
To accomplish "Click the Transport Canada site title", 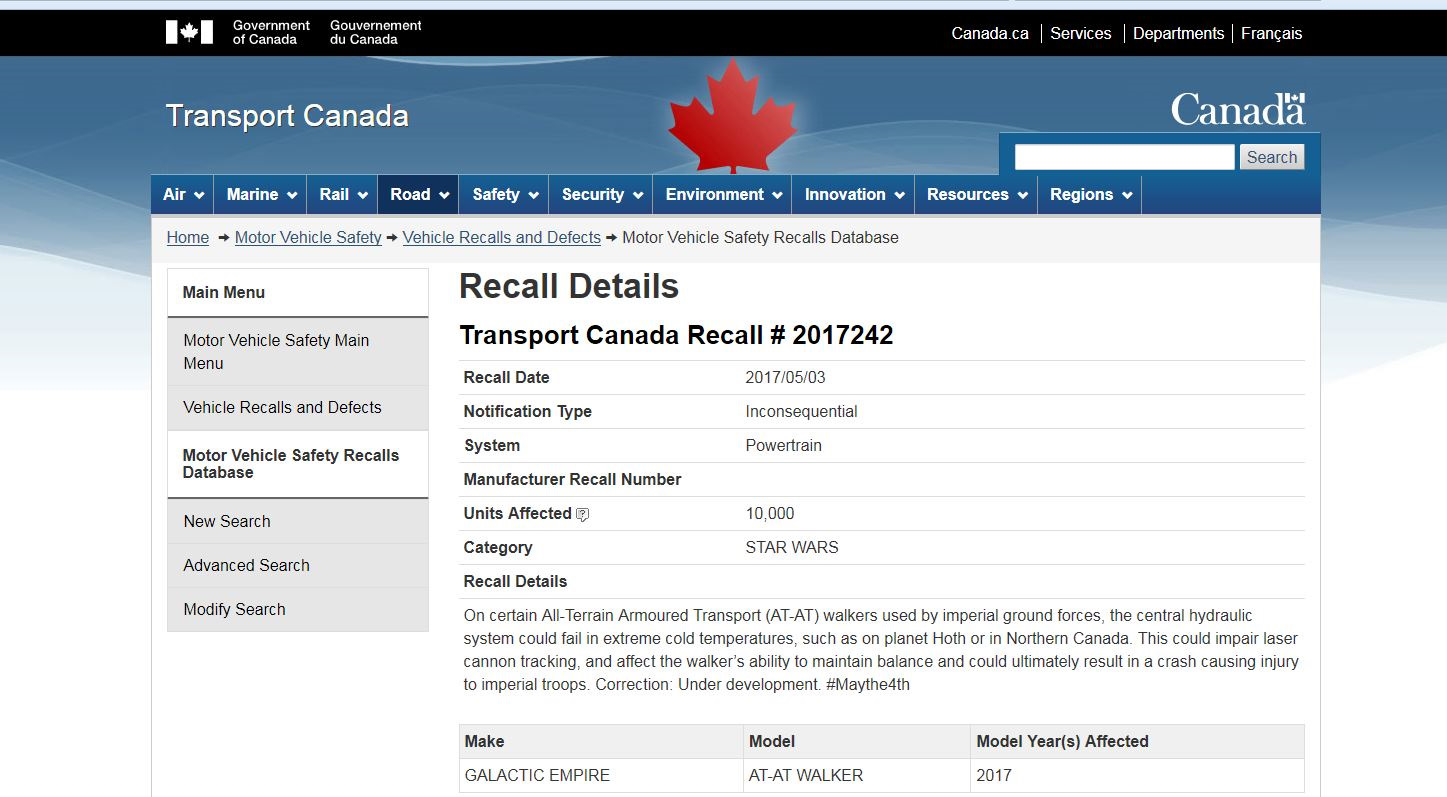I will pos(287,116).
